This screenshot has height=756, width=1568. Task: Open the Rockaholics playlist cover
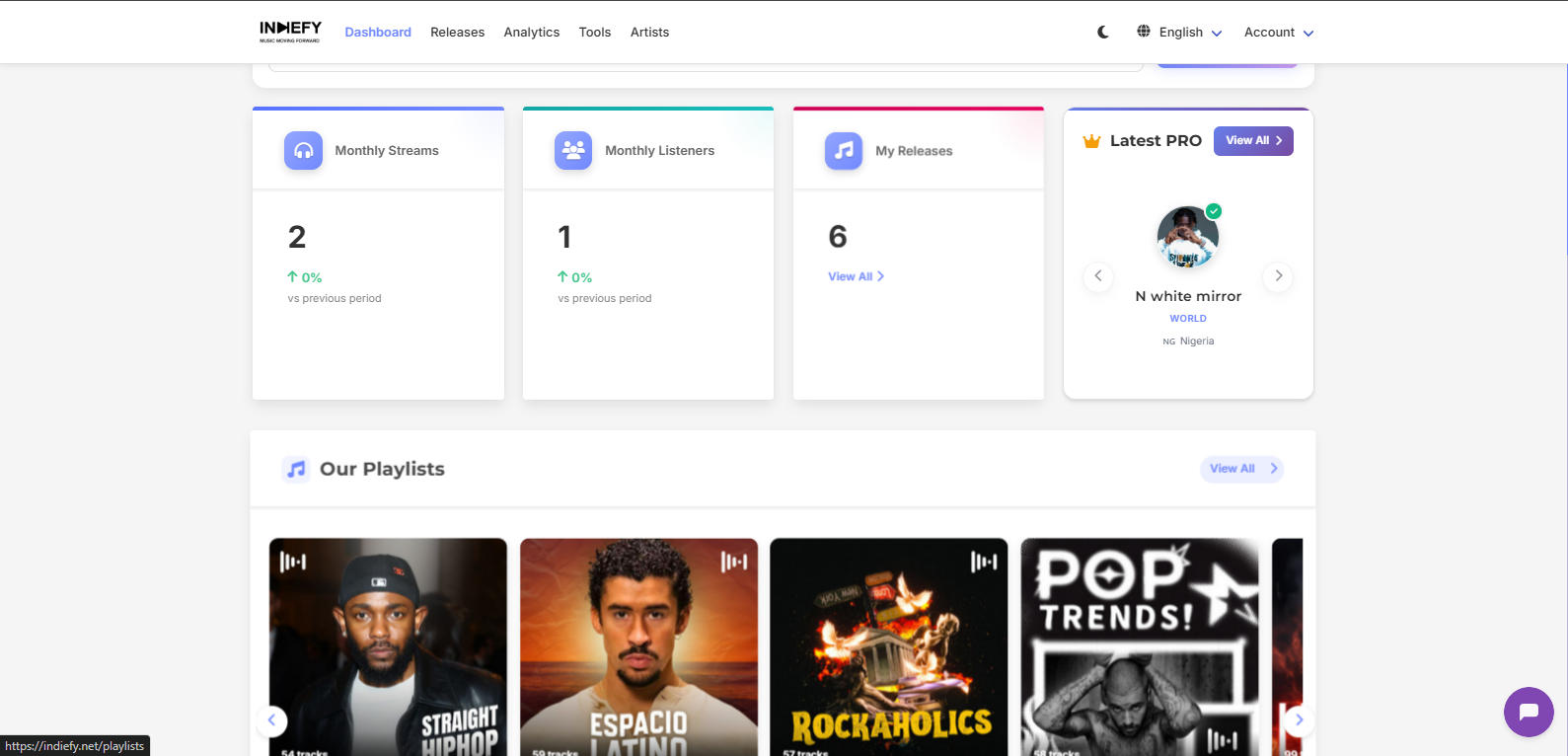coord(888,646)
